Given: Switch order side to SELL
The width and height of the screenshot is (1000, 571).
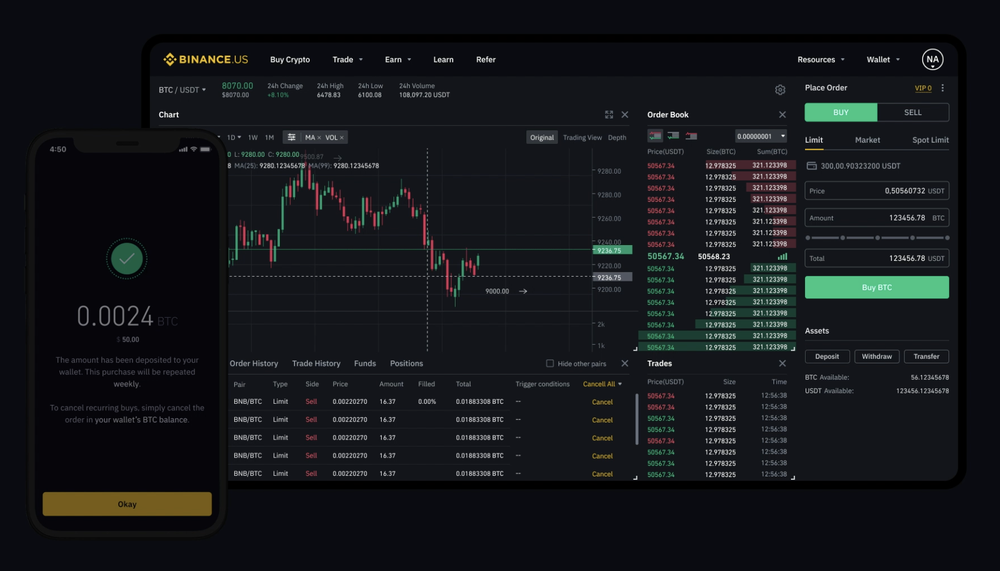Looking at the screenshot, I should point(913,112).
